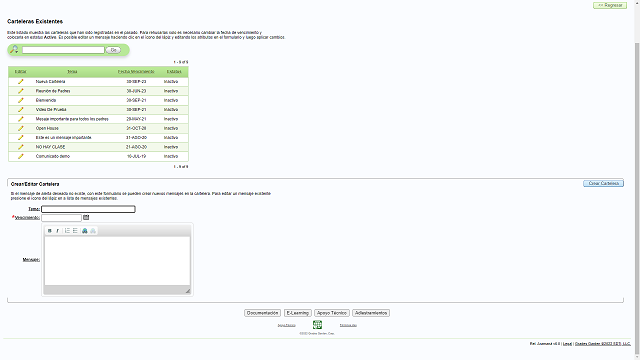Click Inactivo status in Bienvenida row
Screen dimensions: 640x360
171,100
